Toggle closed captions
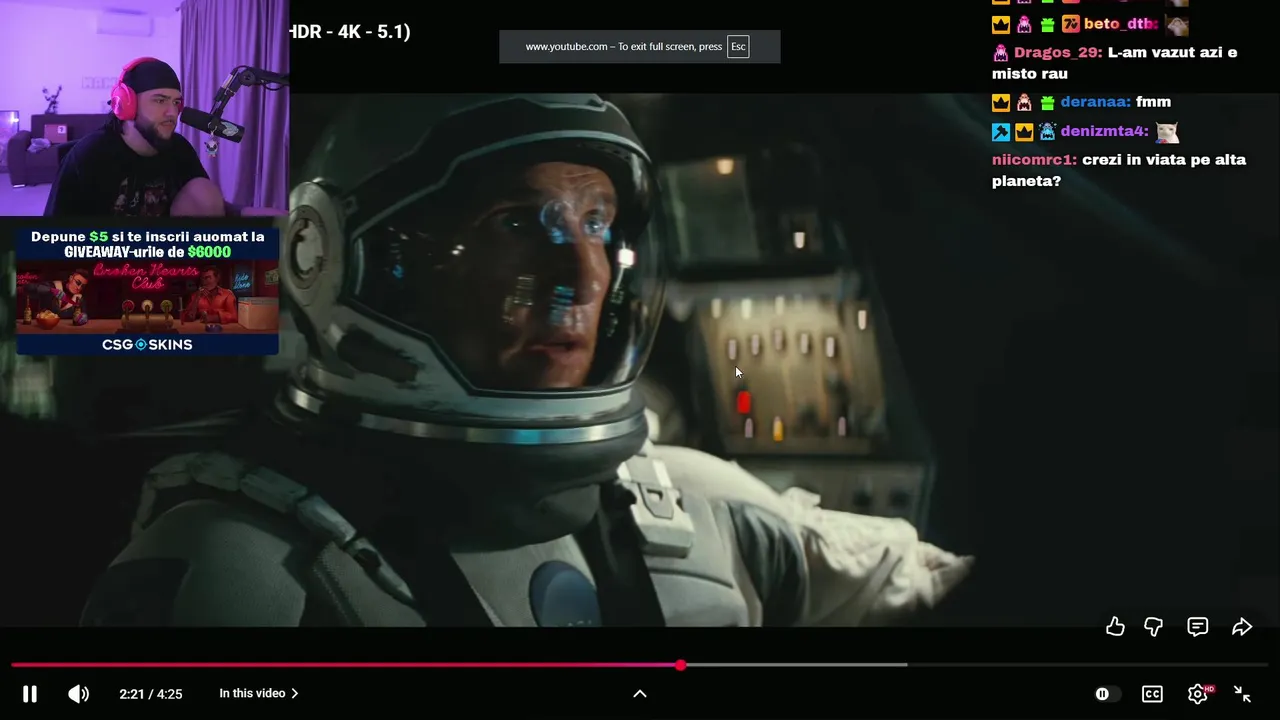Screen dimensions: 1280x720 point(1152,693)
